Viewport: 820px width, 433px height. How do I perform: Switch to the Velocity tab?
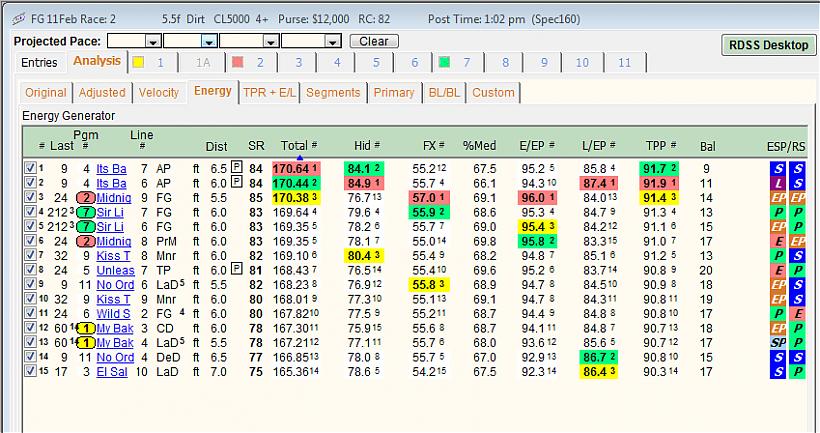pos(158,93)
